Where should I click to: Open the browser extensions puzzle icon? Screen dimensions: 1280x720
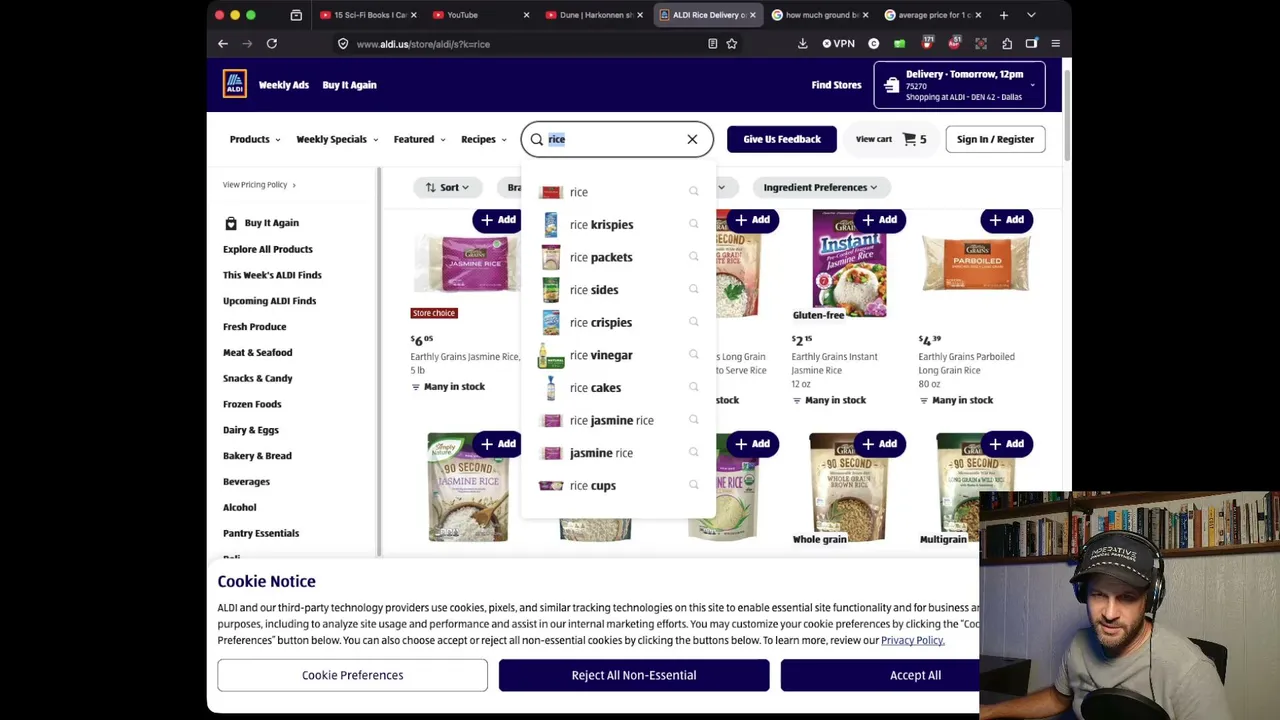tap(1007, 43)
